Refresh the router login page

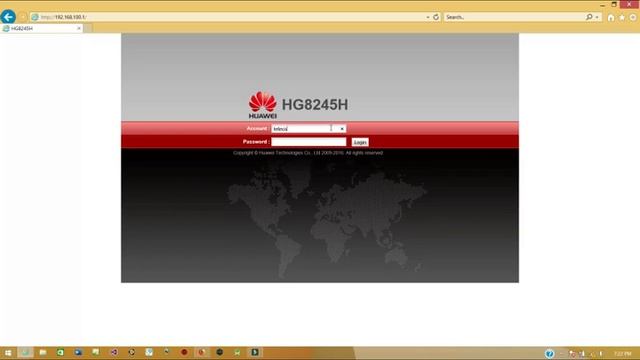pos(436,17)
